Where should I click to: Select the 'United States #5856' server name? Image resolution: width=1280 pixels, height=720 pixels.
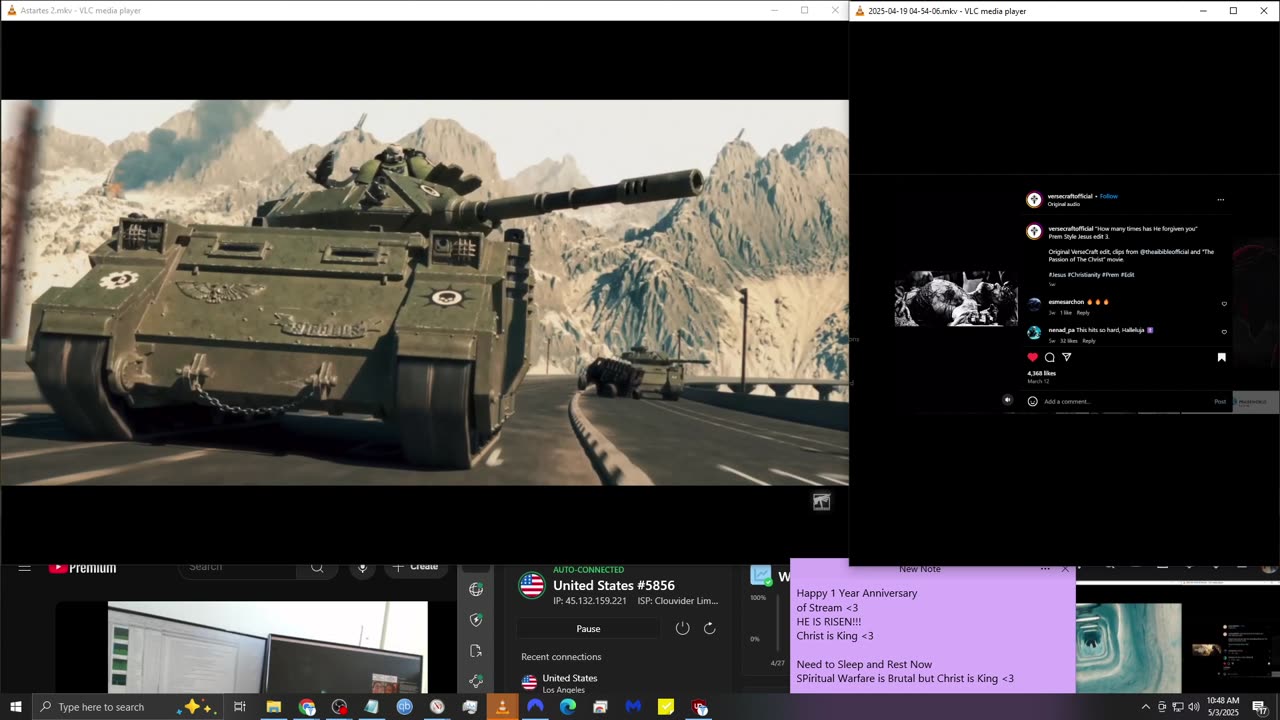pos(614,585)
